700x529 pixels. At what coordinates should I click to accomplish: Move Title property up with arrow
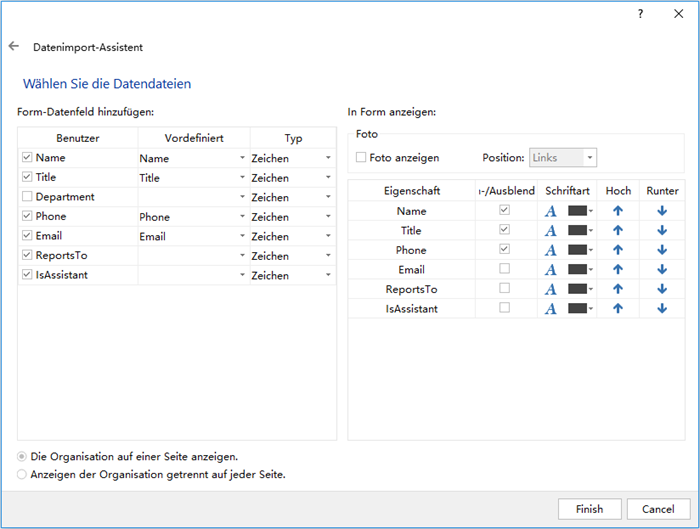[617, 231]
